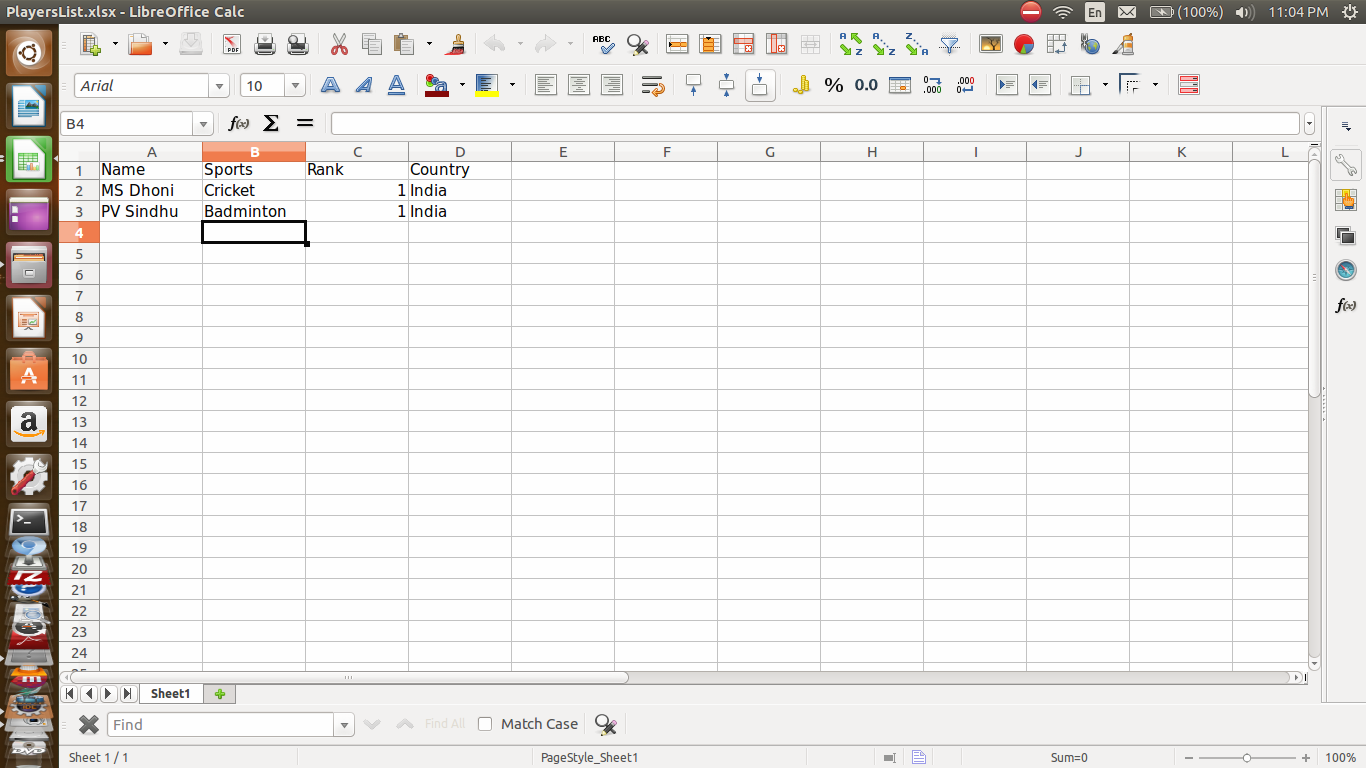This screenshot has width=1366, height=768.
Task: Click the Increase Indent icon
Action: (x=1007, y=85)
